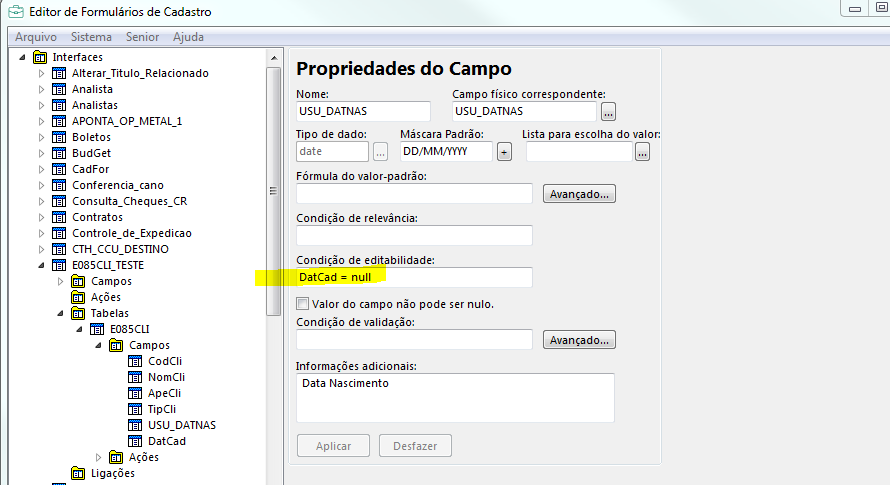This screenshot has width=890, height=485.
Task: Collapse the E085CLI_TESTE tree node
Action: coord(41,265)
